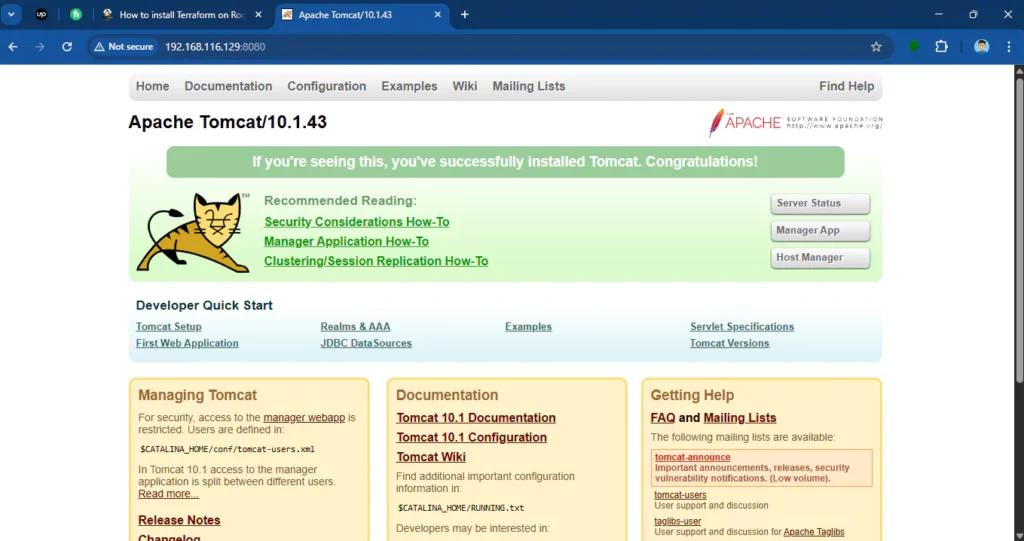Open Tomcat 10.1 Configuration link

(x=472, y=438)
